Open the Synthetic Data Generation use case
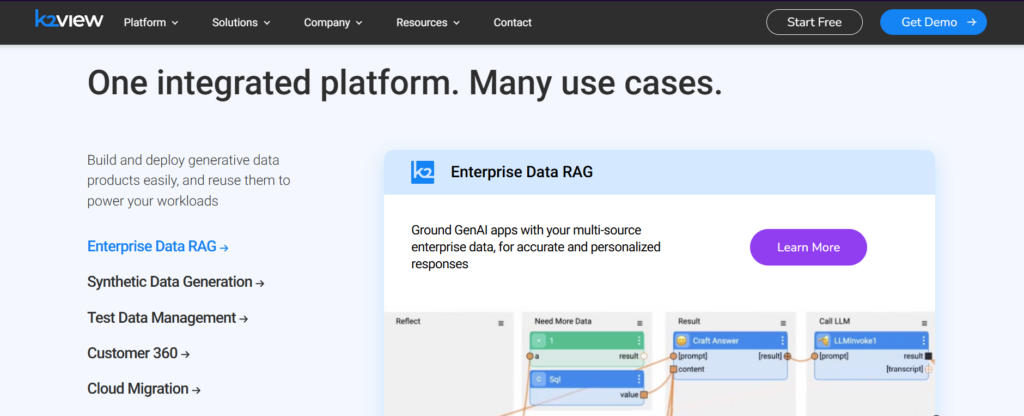This screenshot has height=416, width=1024. (x=176, y=282)
